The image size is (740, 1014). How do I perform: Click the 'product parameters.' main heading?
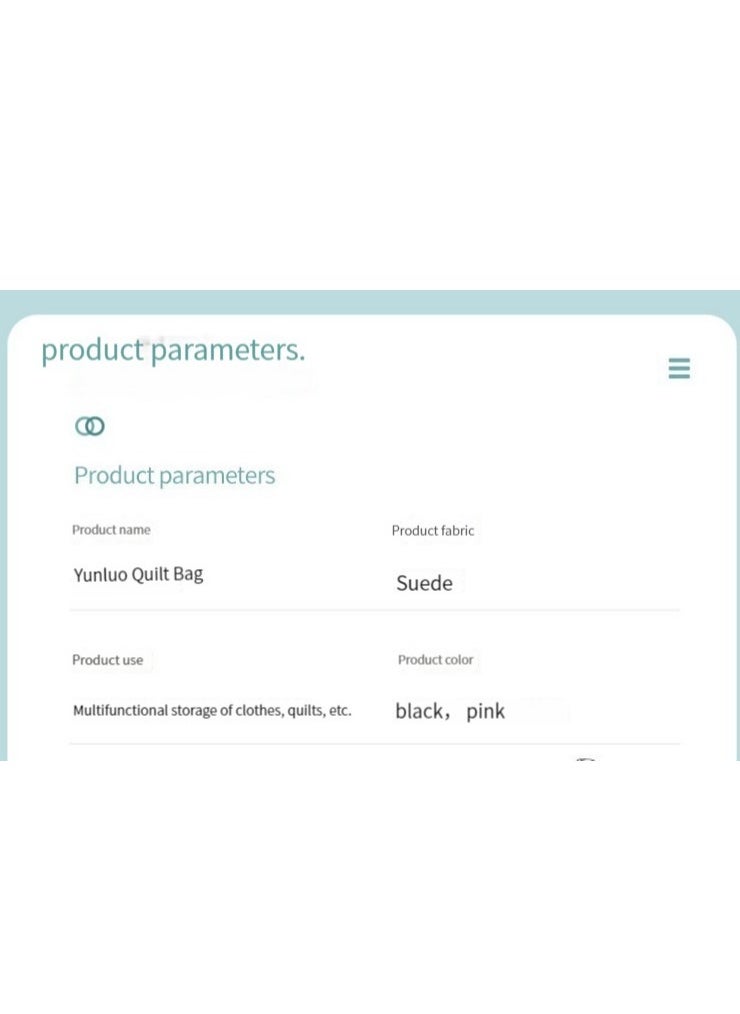click(173, 350)
